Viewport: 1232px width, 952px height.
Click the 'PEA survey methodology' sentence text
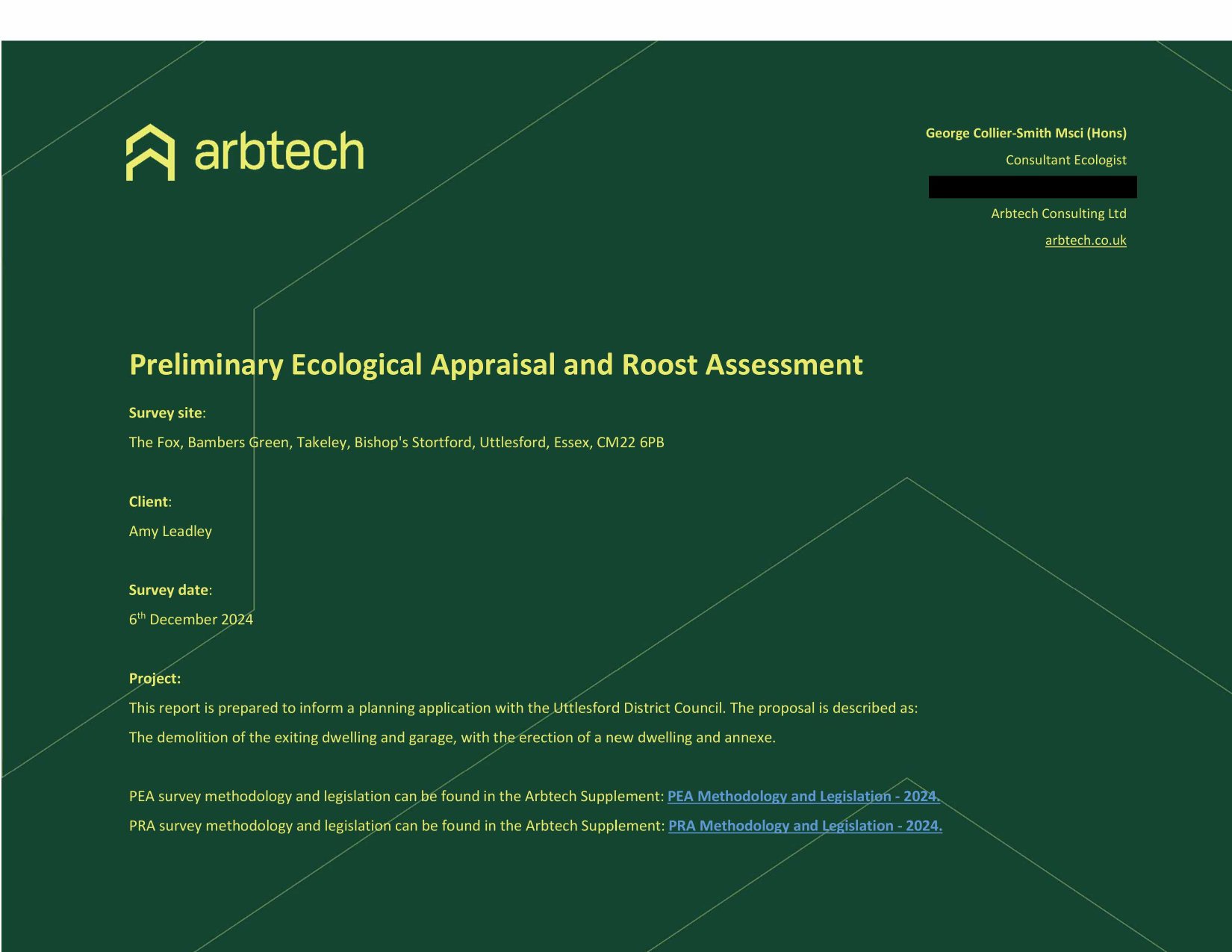[396, 796]
